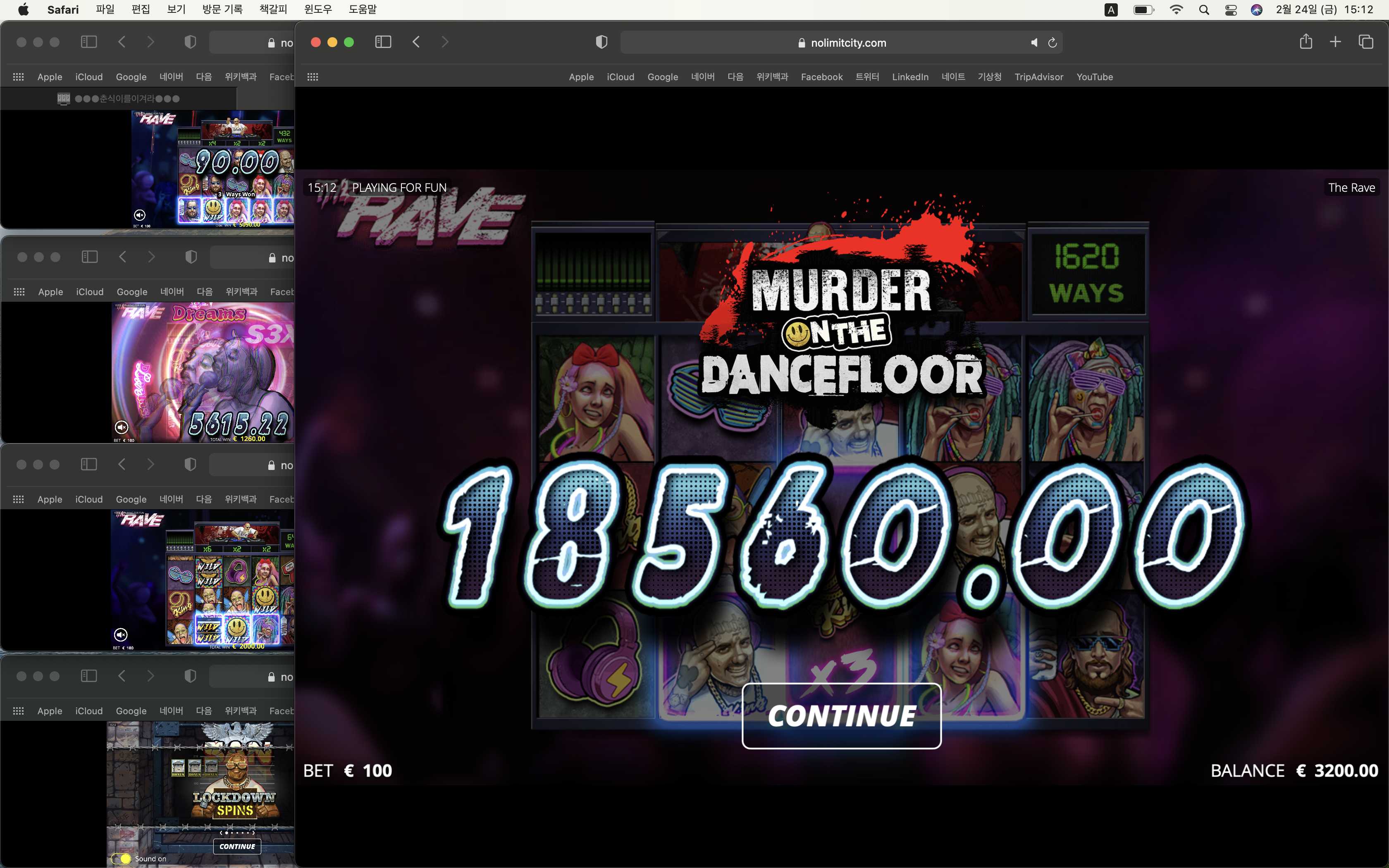Image resolution: width=1389 pixels, height=868 pixels.
Task: Unmute sound icon in top Rave window
Action: click(139, 215)
